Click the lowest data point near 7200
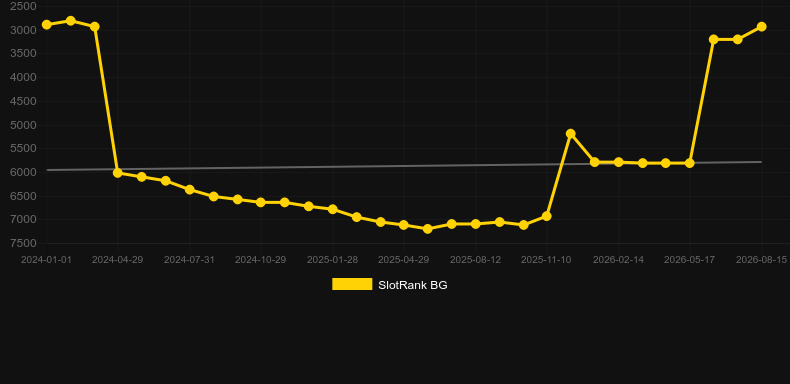This screenshot has height=384, width=790. click(428, 229)
